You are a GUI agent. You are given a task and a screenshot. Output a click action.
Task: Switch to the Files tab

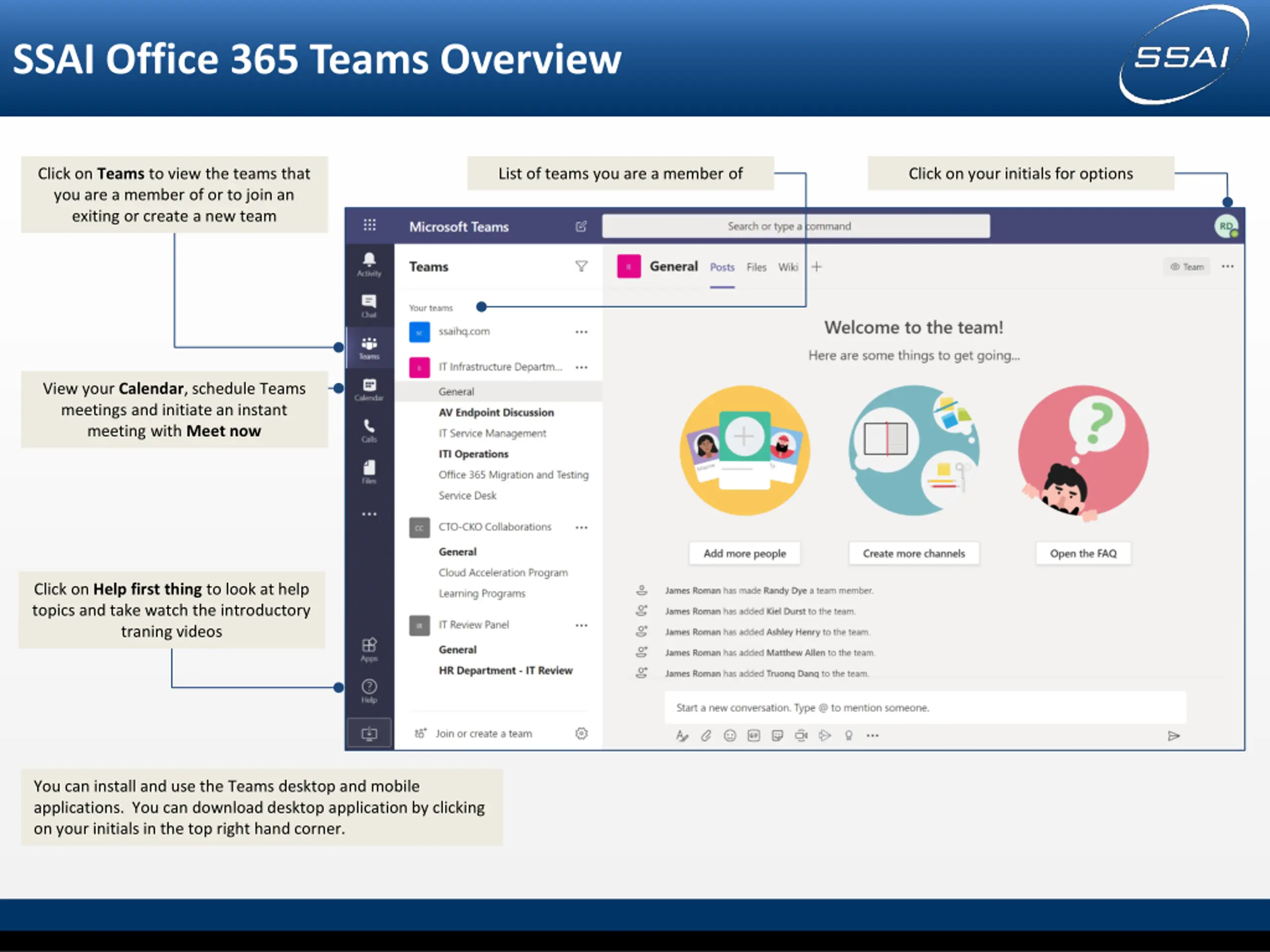click(x=756, y=267)
